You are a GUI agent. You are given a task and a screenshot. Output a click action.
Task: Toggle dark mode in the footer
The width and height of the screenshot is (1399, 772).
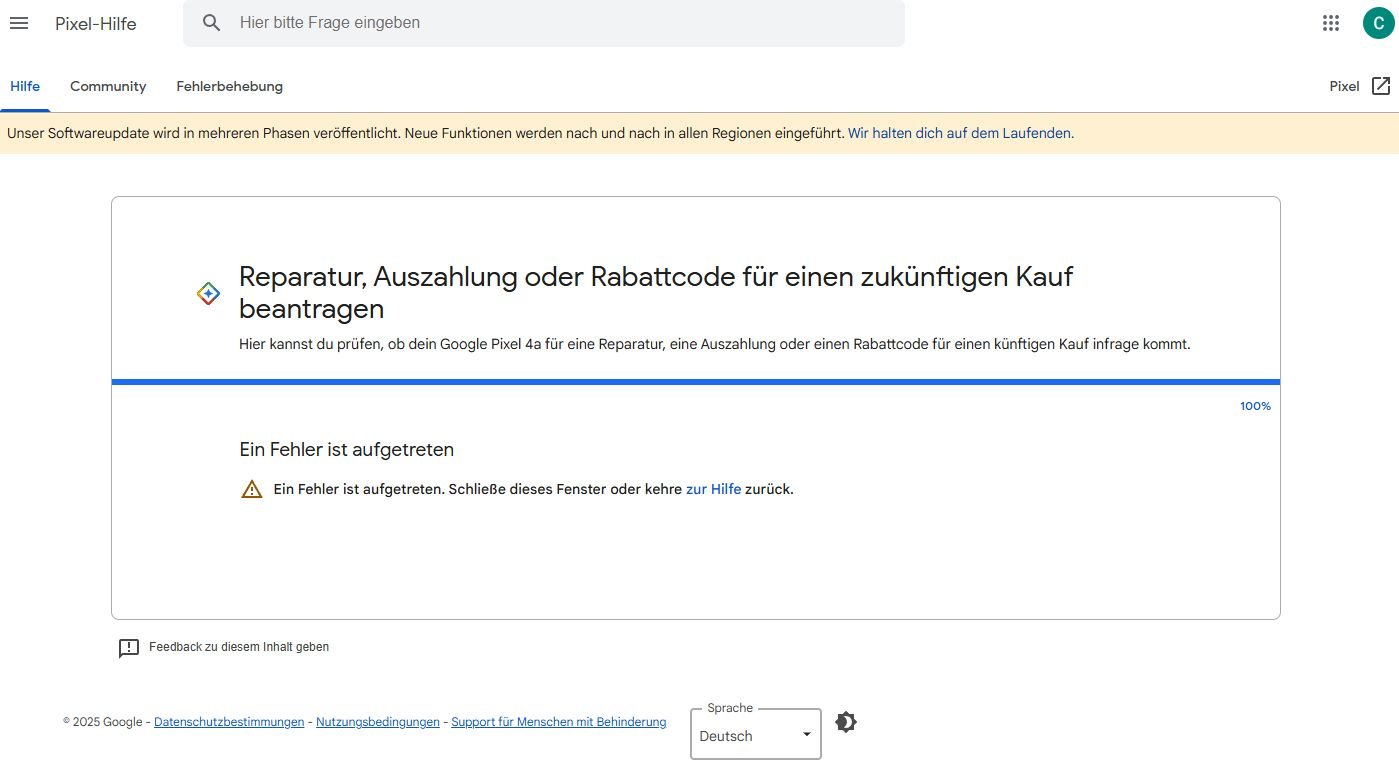click(845, 722)
